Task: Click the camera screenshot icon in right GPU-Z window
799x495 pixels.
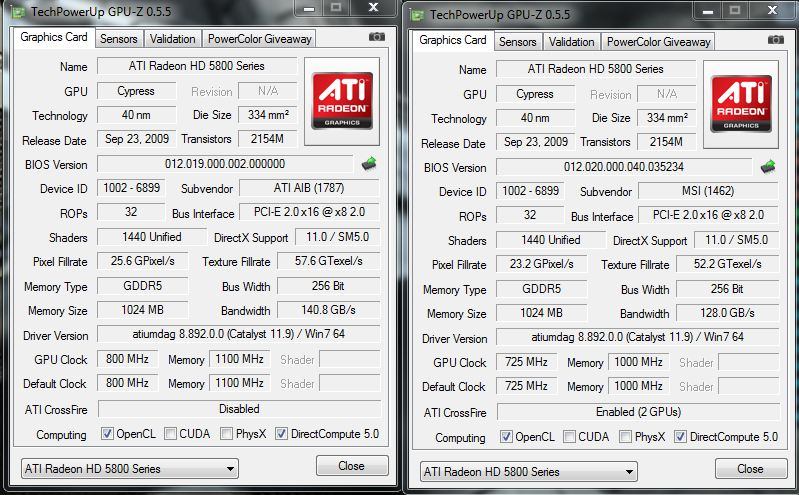Action: [776, 40]
